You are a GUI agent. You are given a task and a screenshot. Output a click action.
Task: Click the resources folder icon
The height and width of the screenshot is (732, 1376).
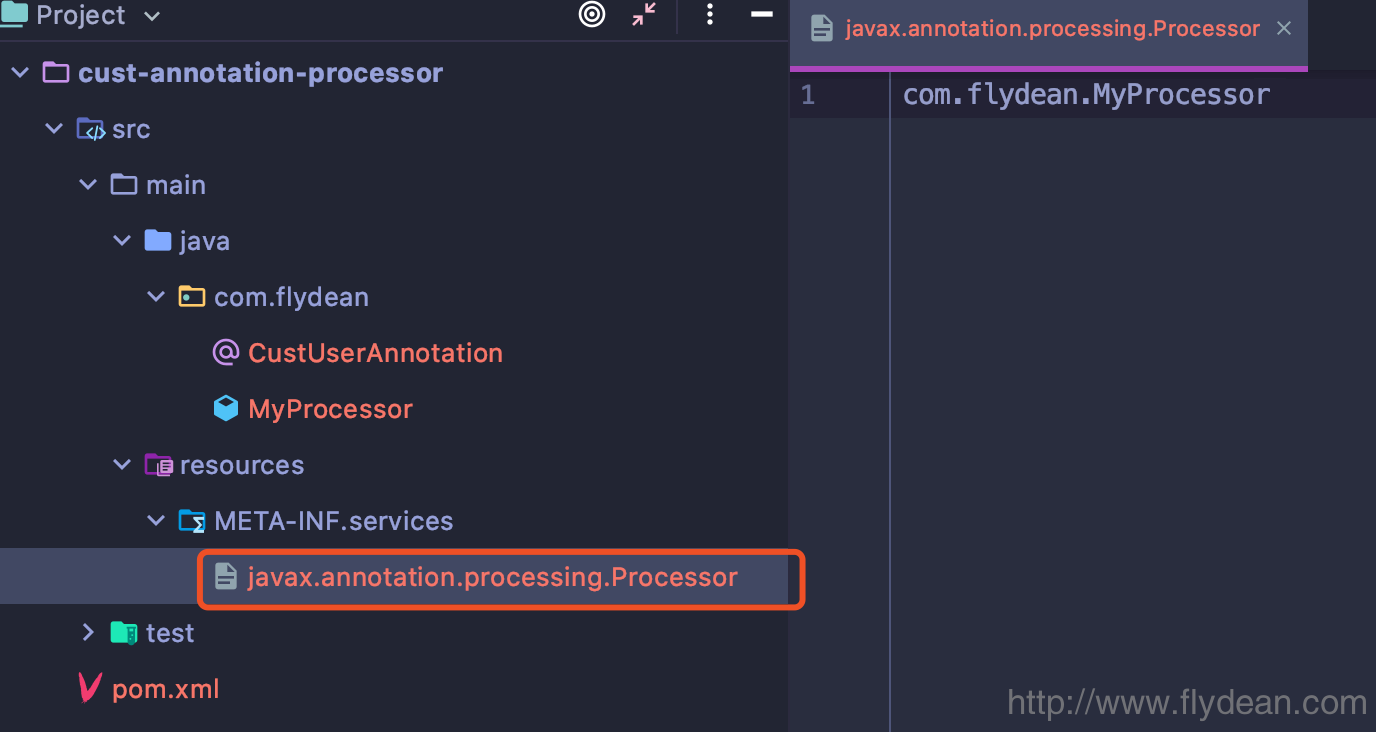click(158, 465)
